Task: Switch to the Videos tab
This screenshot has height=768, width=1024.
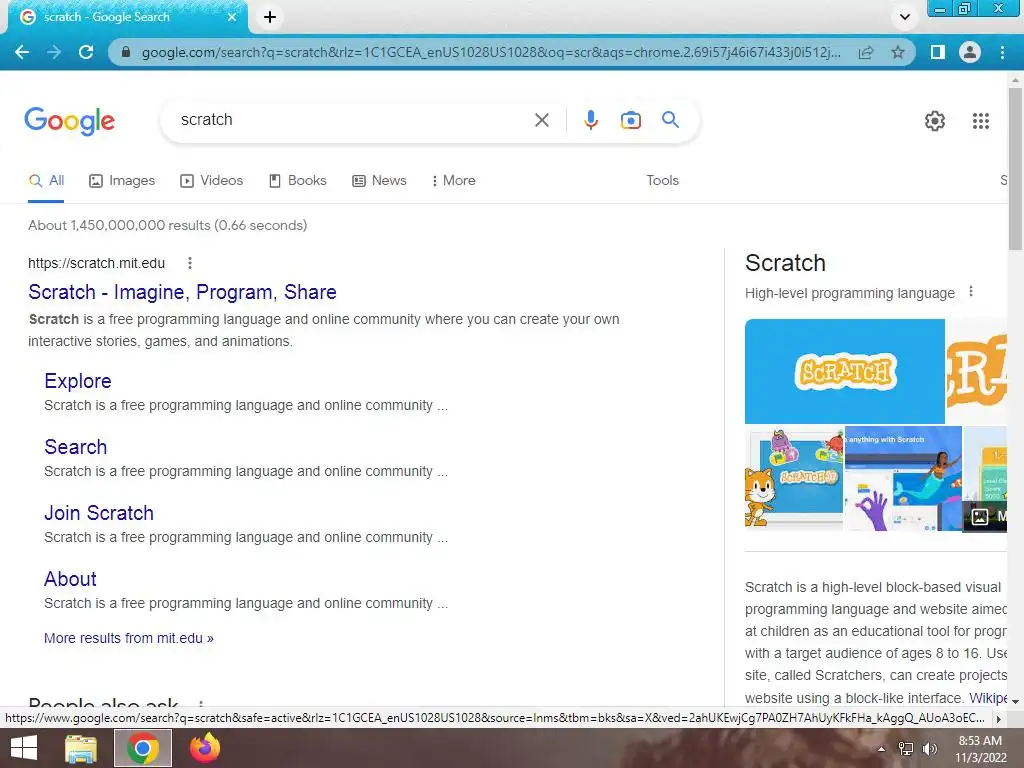Action: tap(212, 180)
